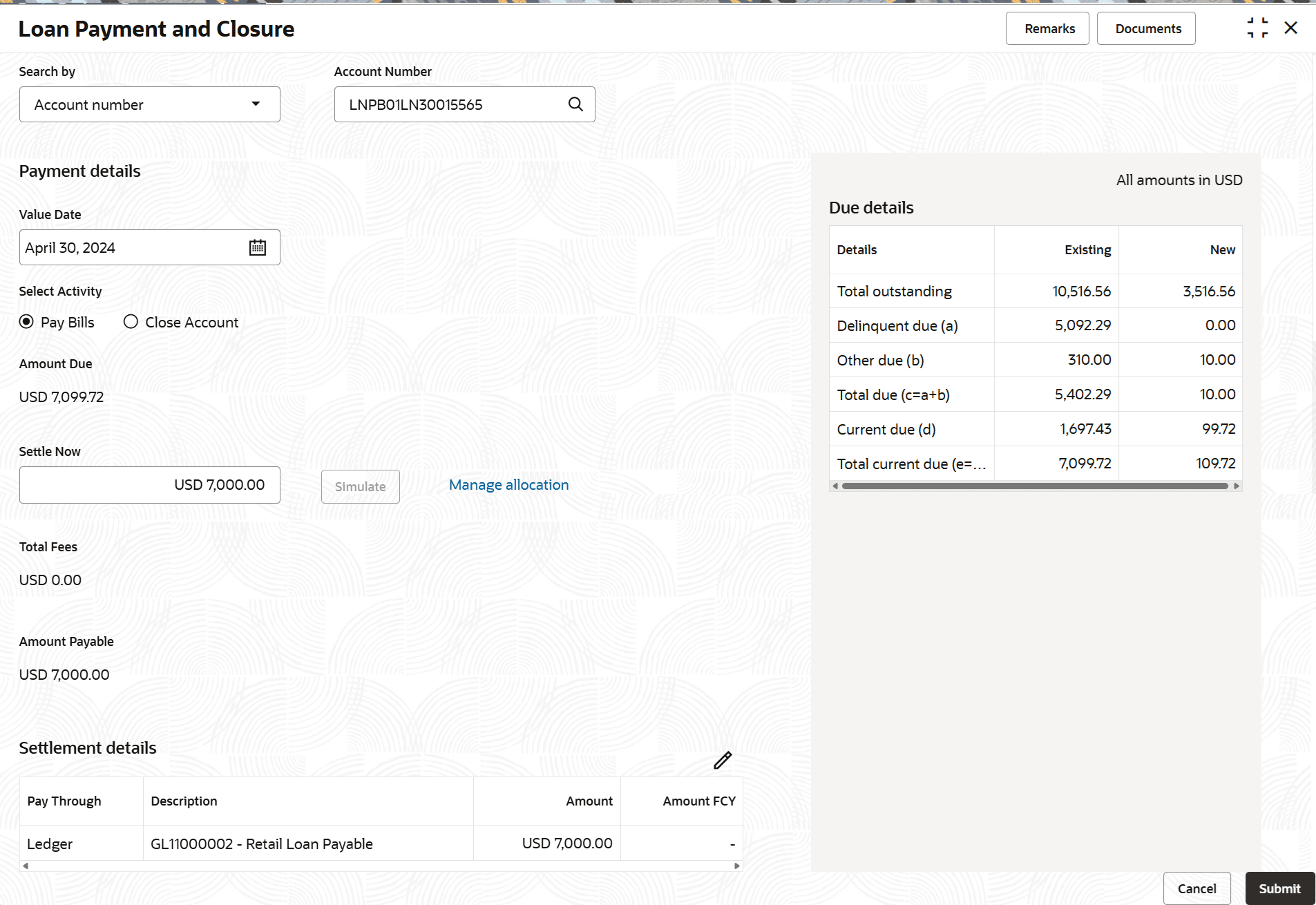This screenshot has height=905, width=1316.
Task: Click the collapse screen icon in header
Action: coord(1257,28)
